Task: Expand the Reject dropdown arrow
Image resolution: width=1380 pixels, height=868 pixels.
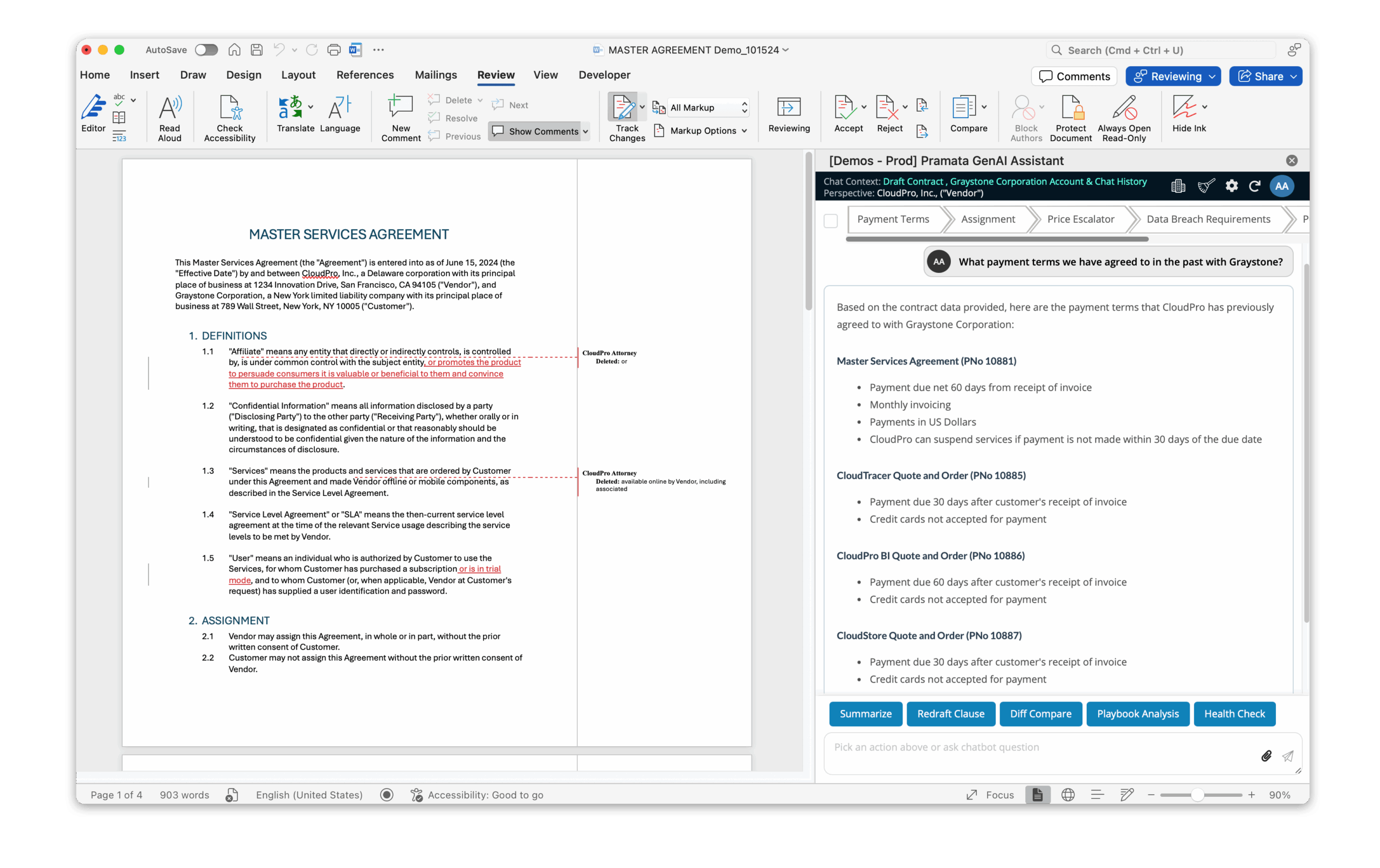Action: pyautogui.click(x=905, y=107)
